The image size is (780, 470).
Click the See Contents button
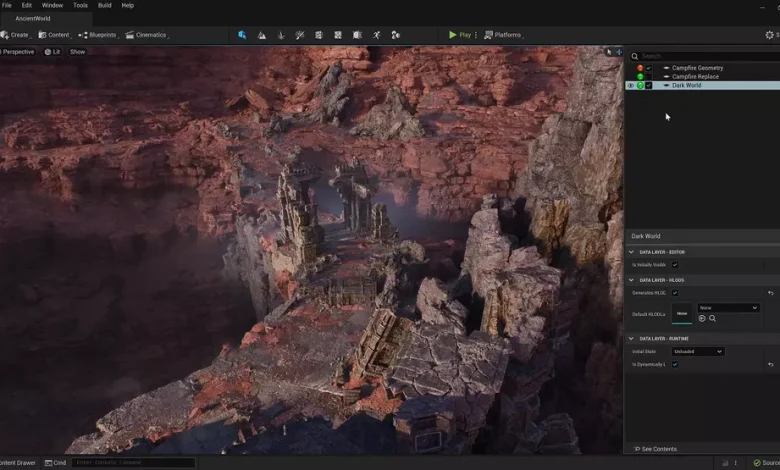click(x=655, y=449)
